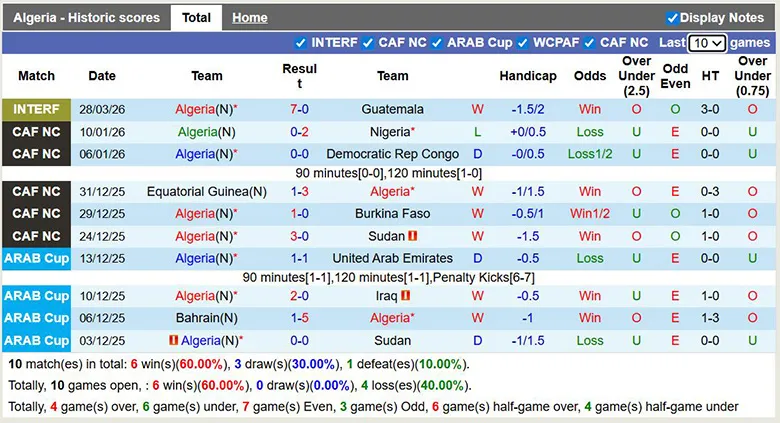This screenshot has width=780, height=423.
Task: Open the United Arab Emirates team link
Action: tap(392, 258)
